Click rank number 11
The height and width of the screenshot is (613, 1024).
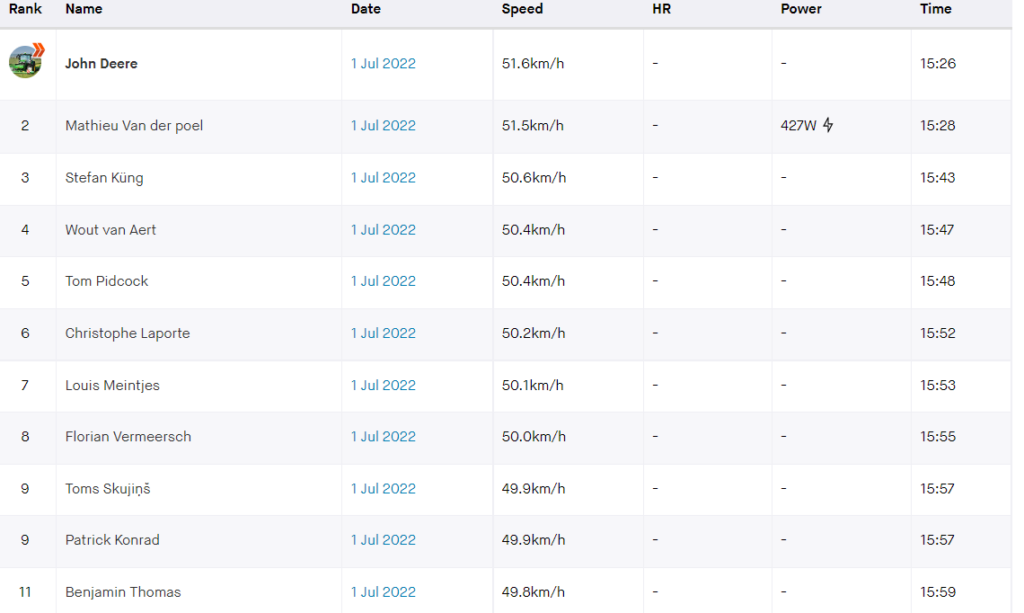[25, 592]
